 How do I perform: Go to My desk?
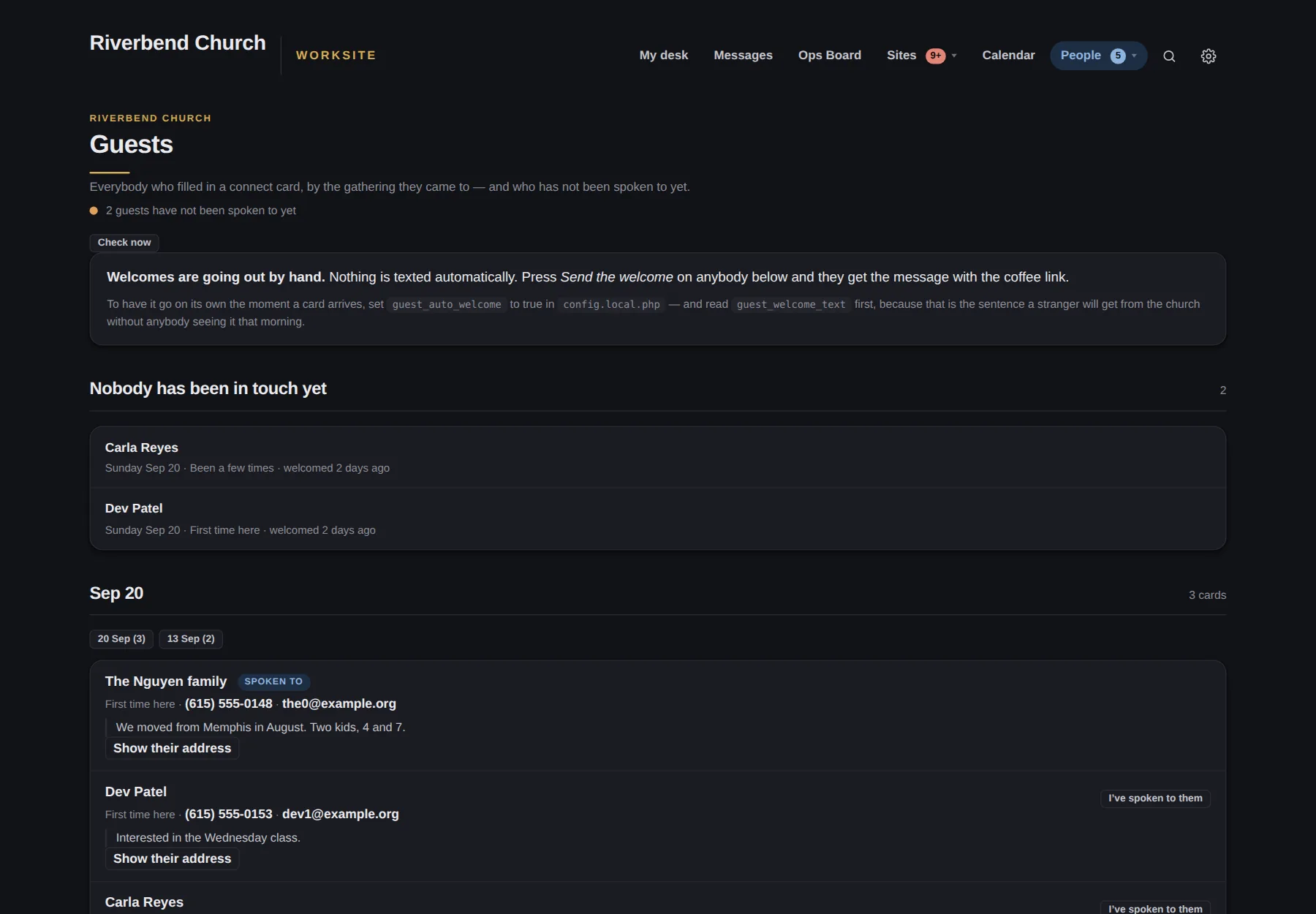coord(664,56)
